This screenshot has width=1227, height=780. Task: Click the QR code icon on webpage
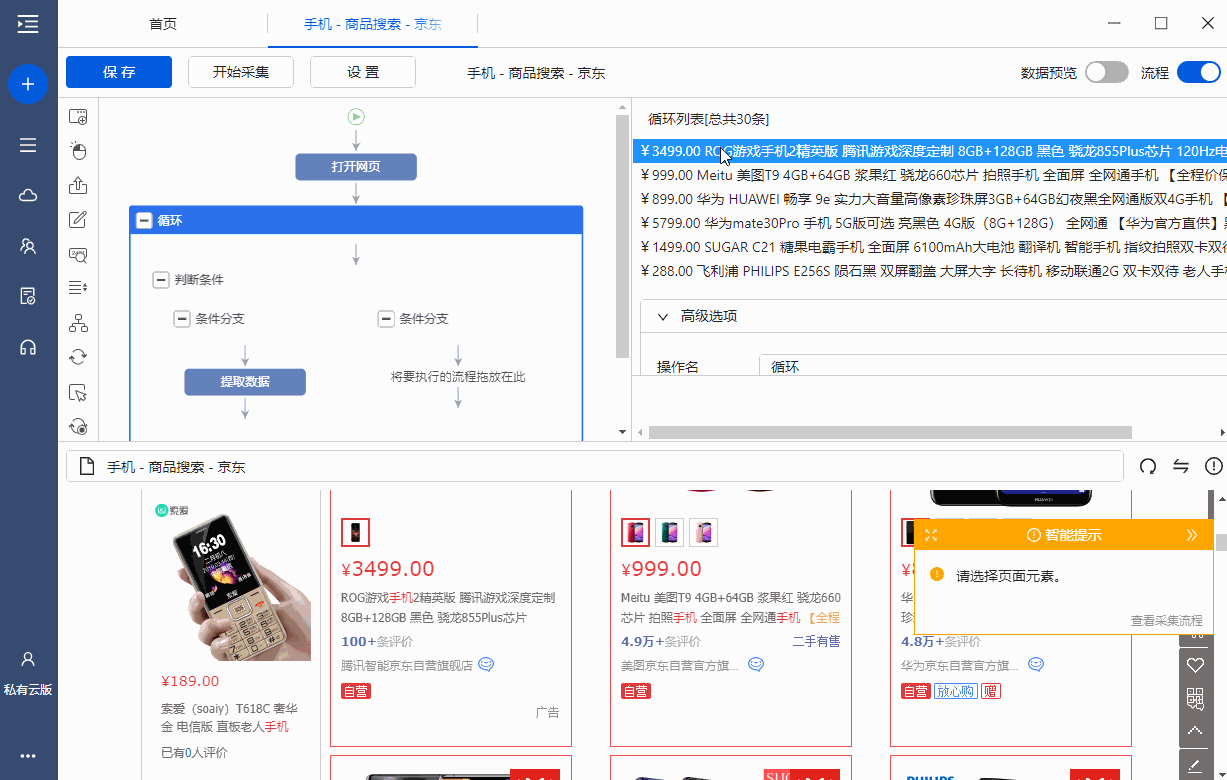tap(1195, 697)
